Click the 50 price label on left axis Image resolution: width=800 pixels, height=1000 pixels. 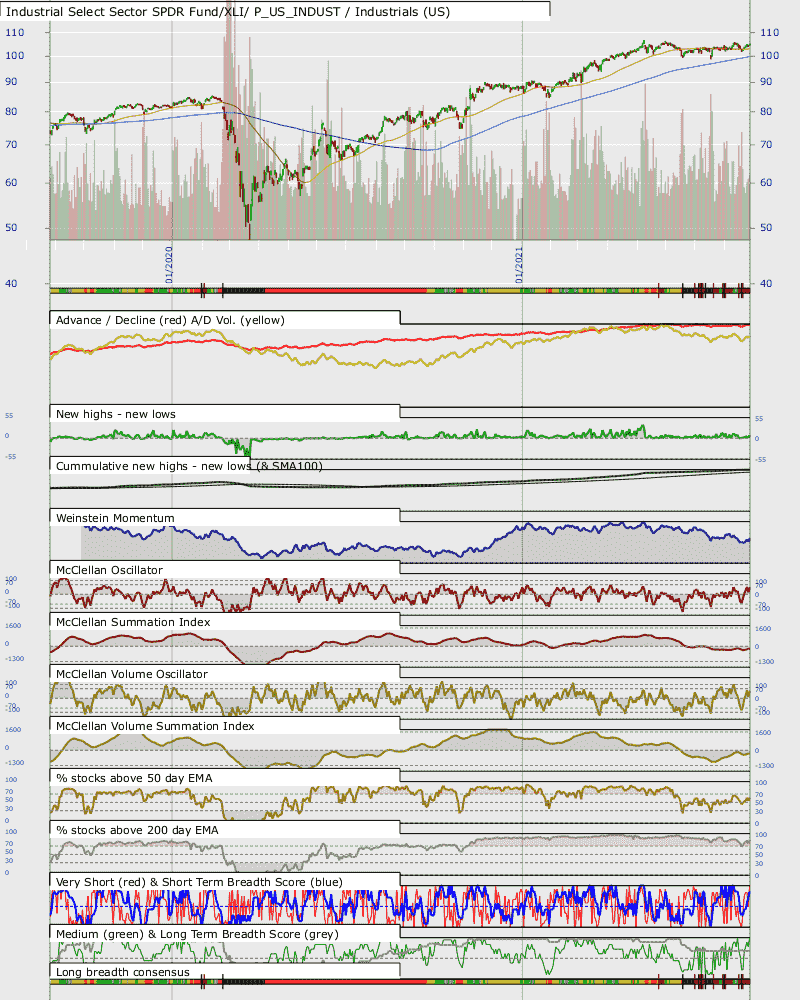coord(11,228)
